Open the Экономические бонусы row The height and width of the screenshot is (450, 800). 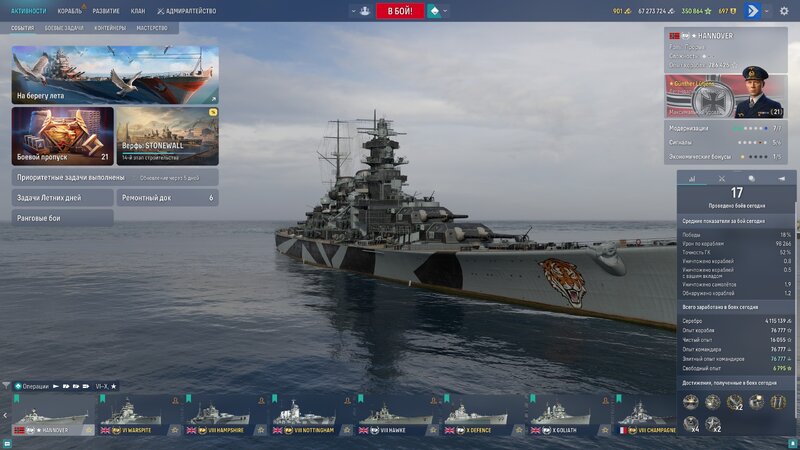point(726,157)
